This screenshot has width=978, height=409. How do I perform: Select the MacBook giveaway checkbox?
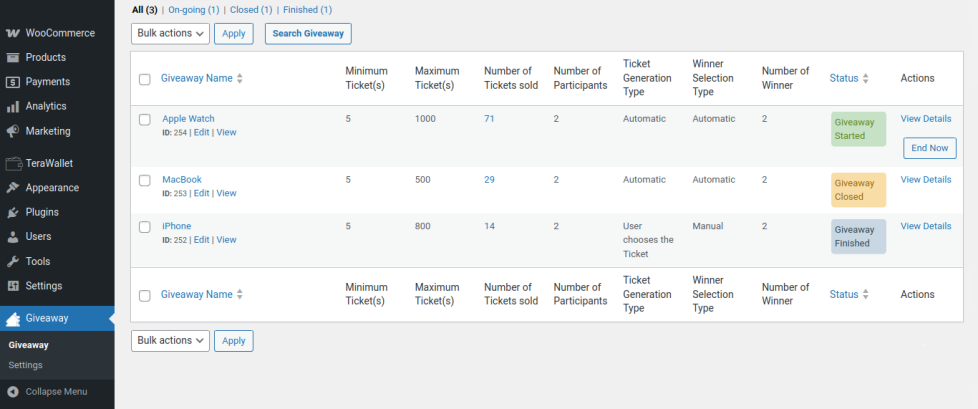pyautogui.click(x=145, y=181)
